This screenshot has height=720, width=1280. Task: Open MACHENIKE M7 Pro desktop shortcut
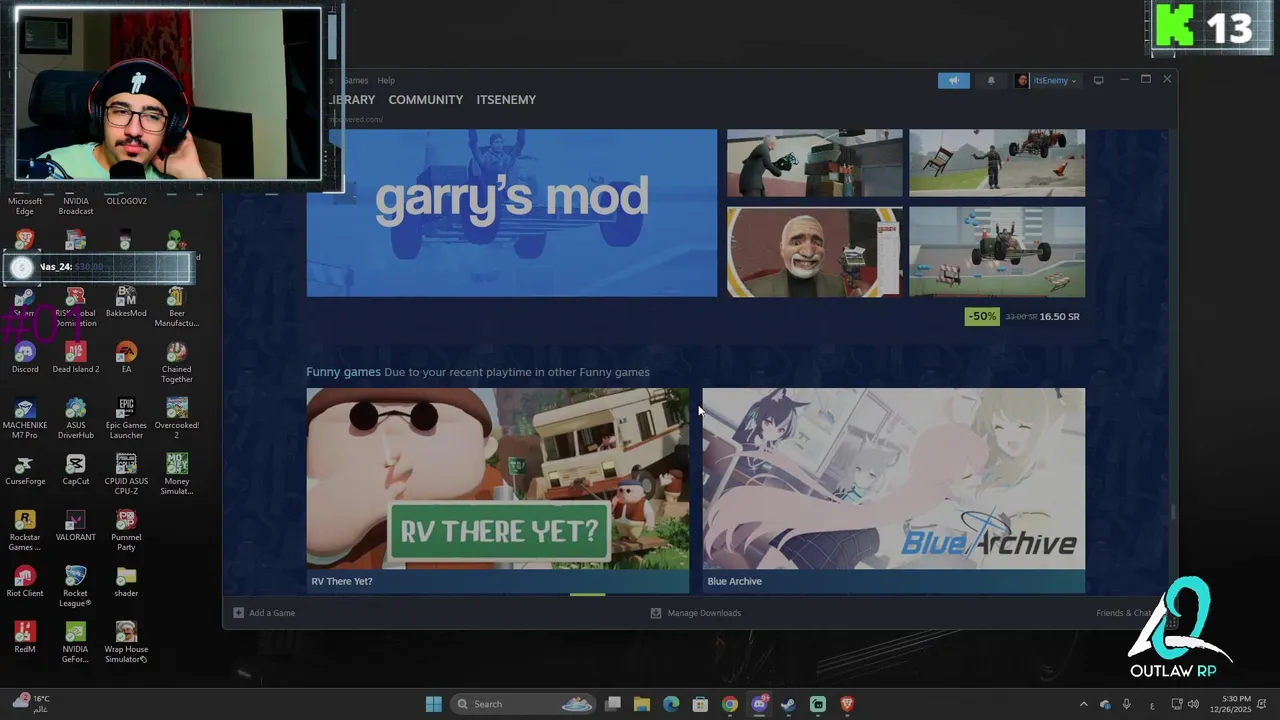[x=25, y=418]
